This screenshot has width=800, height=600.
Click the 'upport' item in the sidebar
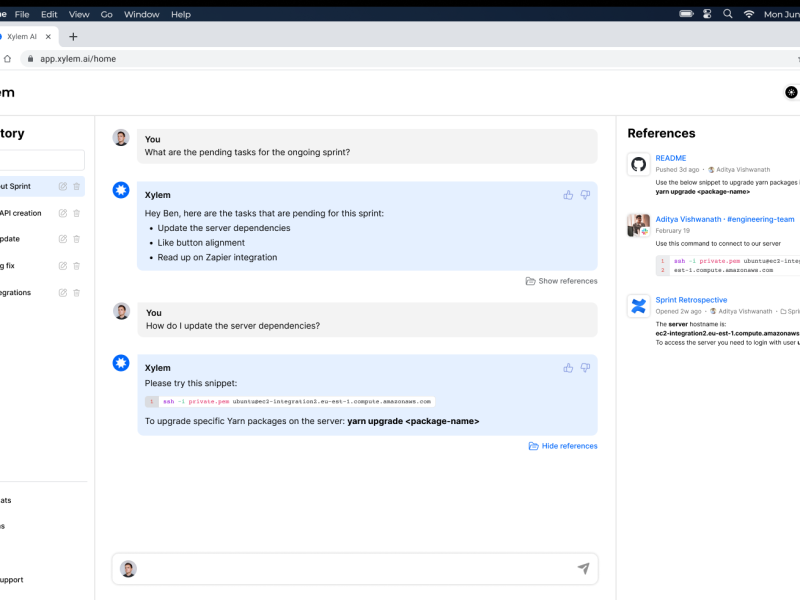(12, 580)
